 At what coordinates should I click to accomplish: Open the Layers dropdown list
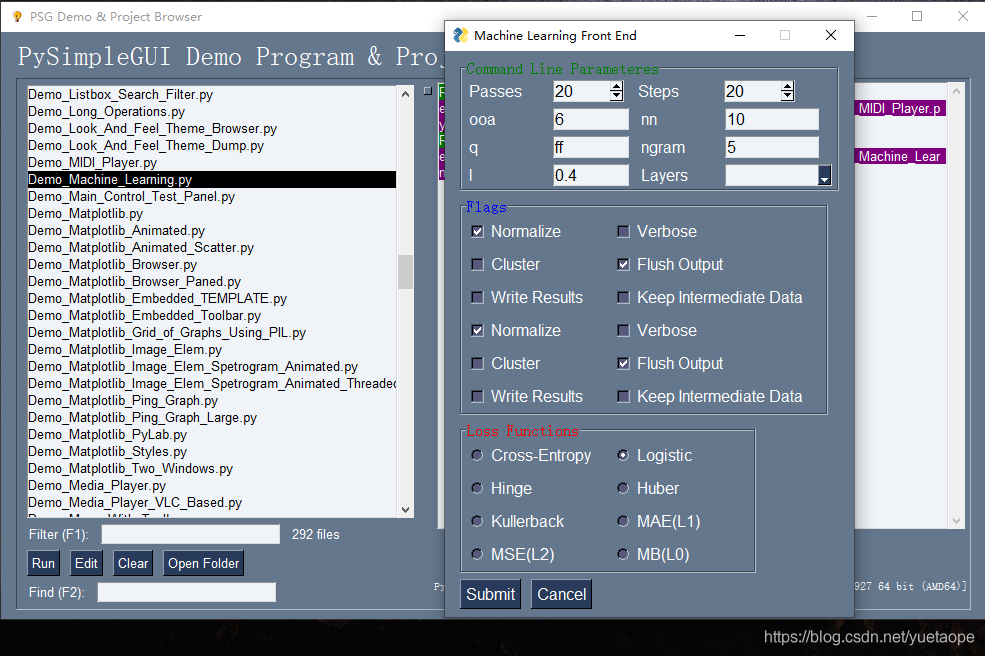824,175
